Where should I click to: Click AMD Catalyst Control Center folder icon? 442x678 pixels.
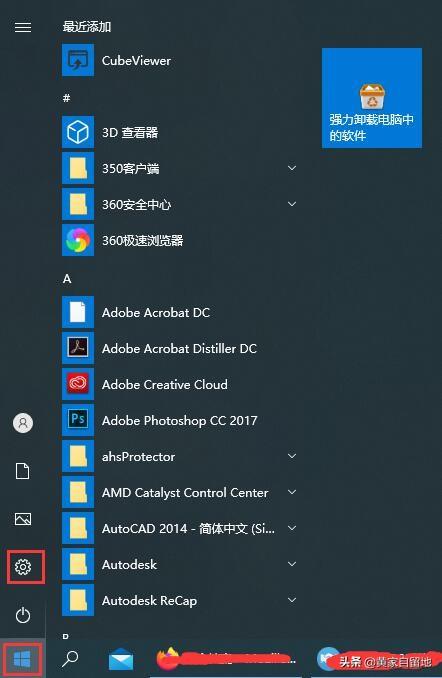pos(78,492)
